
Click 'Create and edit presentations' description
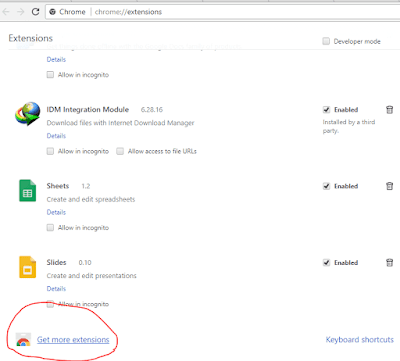click(x=92, y=276)
